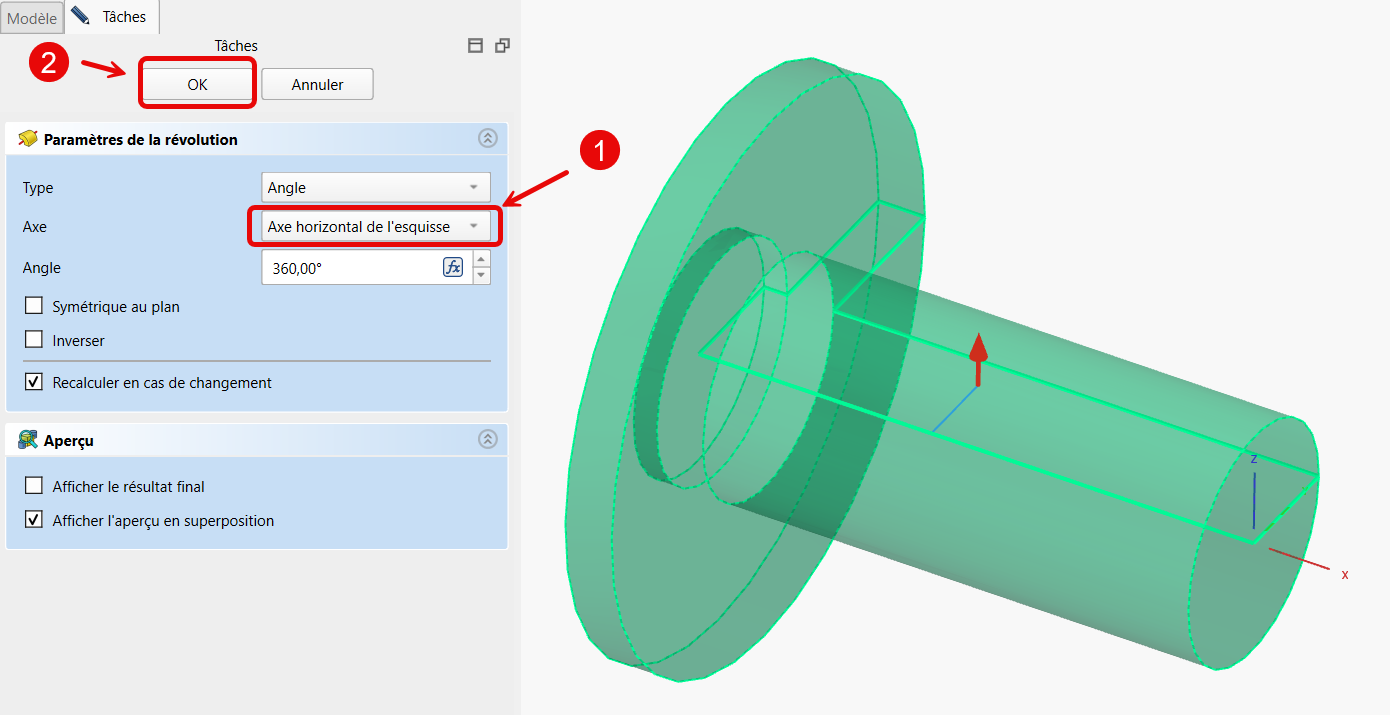Click inside the Angle value field
Image resolution: width=1390 pixels, height=715 pixels.
[x=350, y=268]
